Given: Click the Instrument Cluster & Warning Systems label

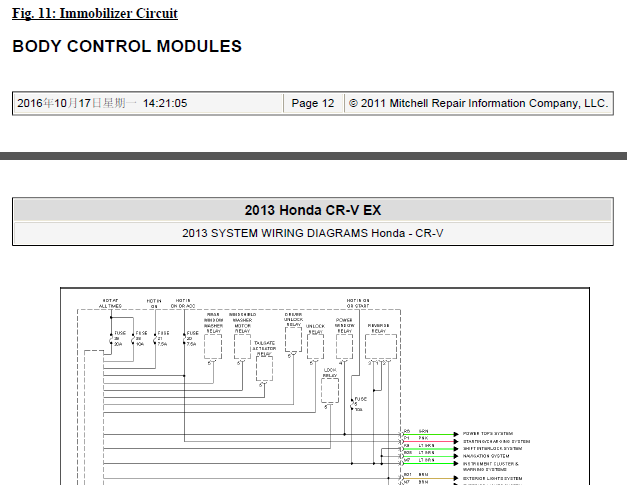Looking at the screenshot, I should tap(491, 467).
